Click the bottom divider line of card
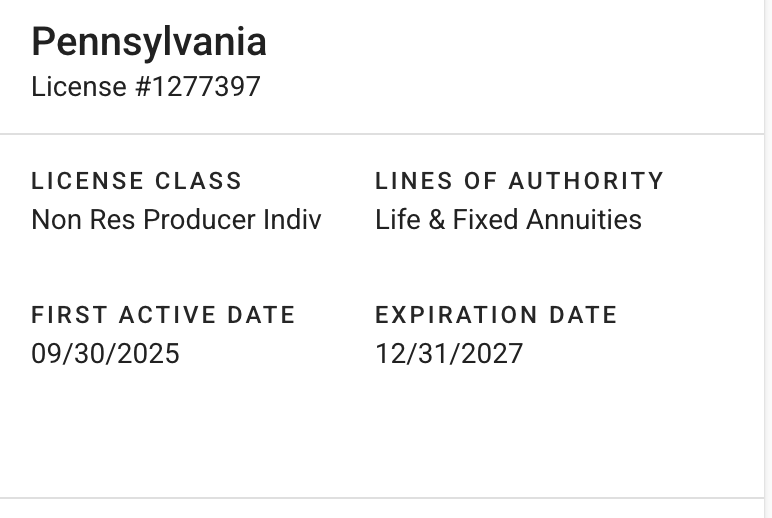 pyautogui.click(x=380, y=498)
